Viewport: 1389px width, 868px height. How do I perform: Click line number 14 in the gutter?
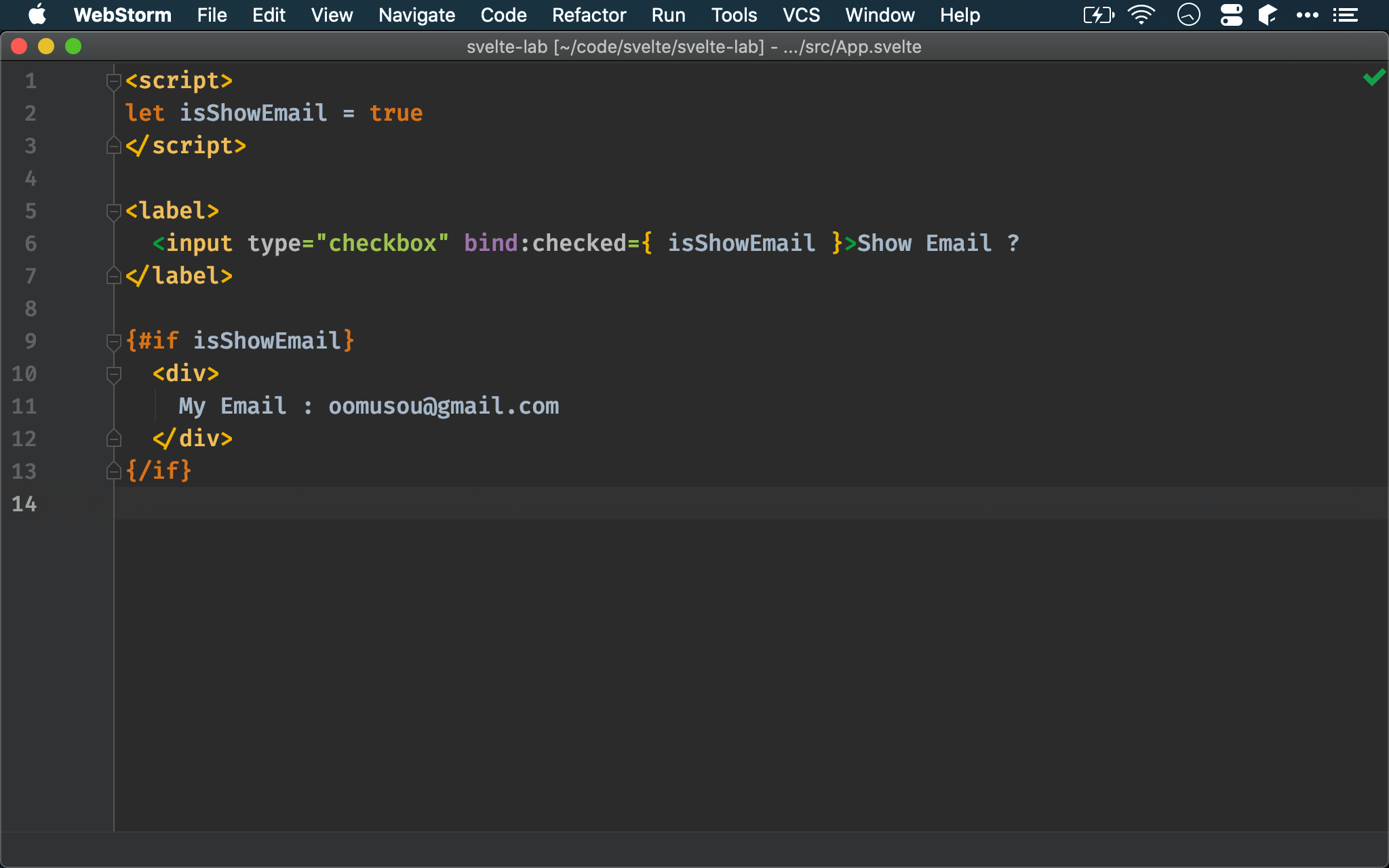24,504
